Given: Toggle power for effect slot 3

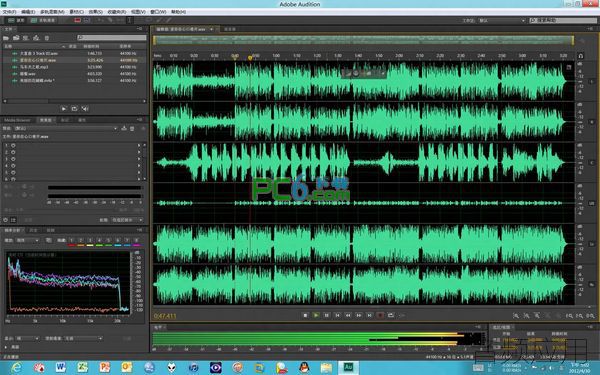Looking at the screenshot, I should tap(13, 159).
